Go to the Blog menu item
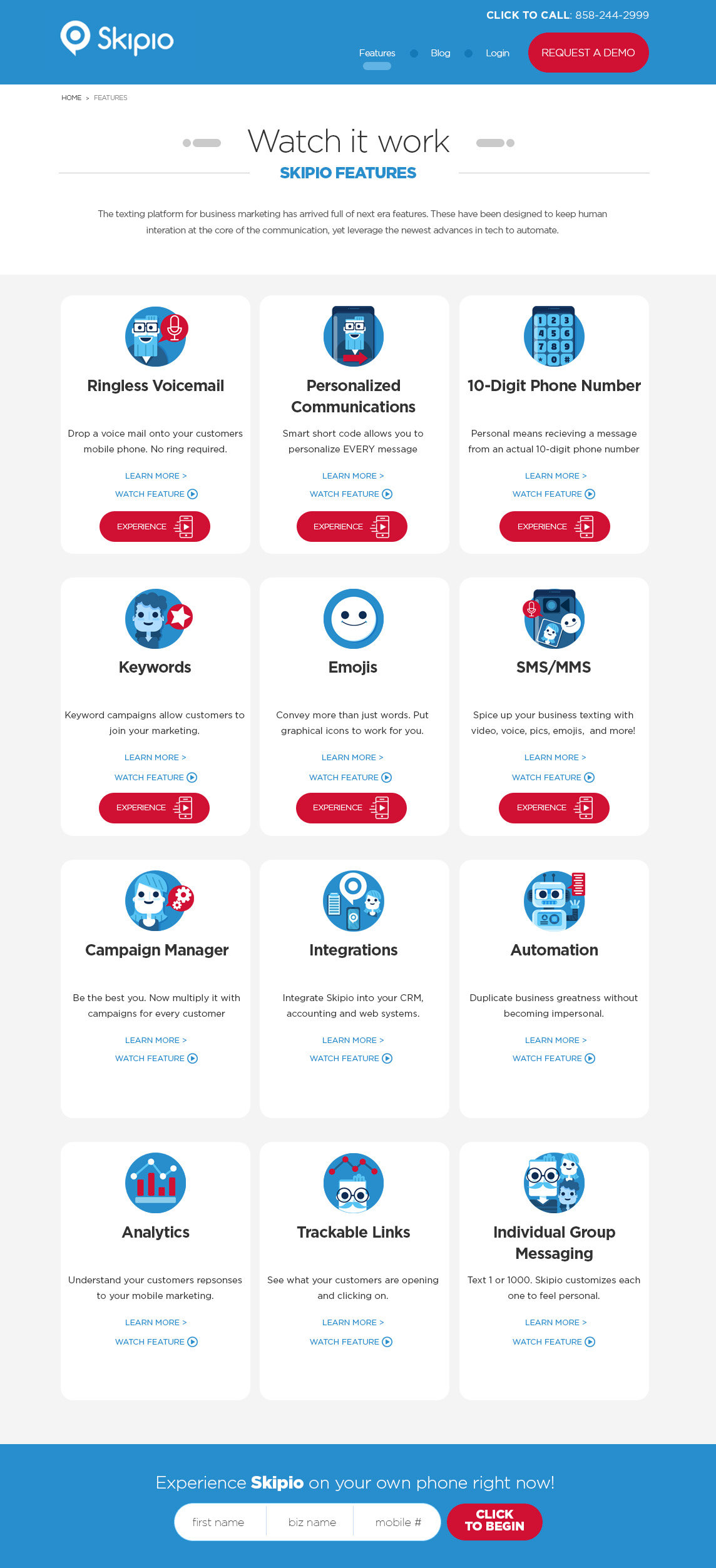The width and height of the screenshot is (716, 1568). click(441, 53)
